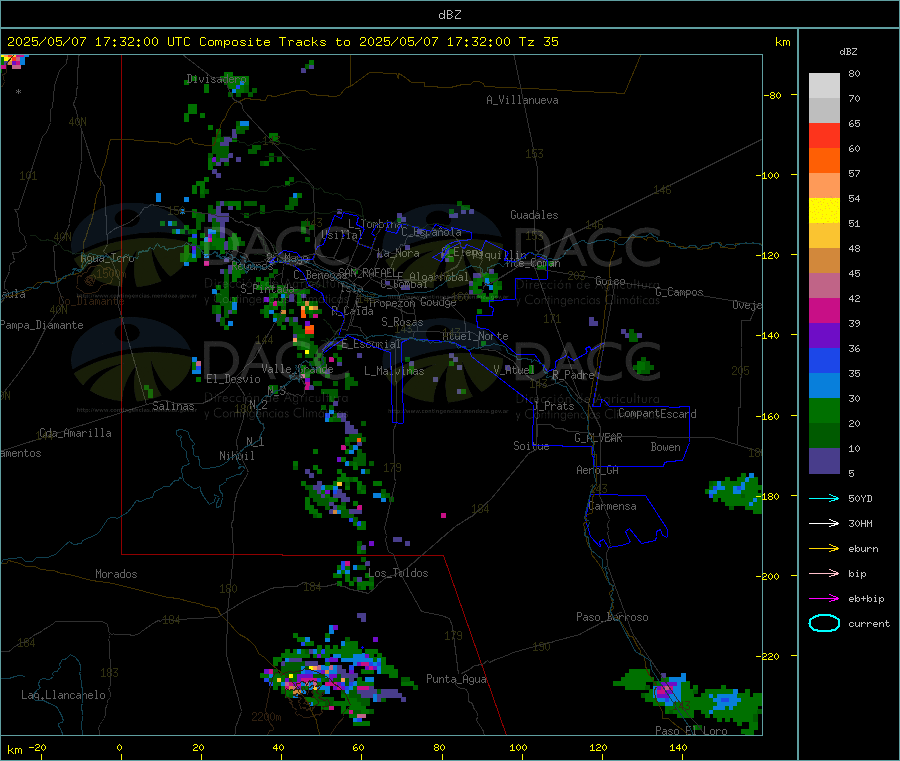Click the 'Paso_Barroso' map label
The width and height of the screenshot is (900, 761).
tap(612, 617)
